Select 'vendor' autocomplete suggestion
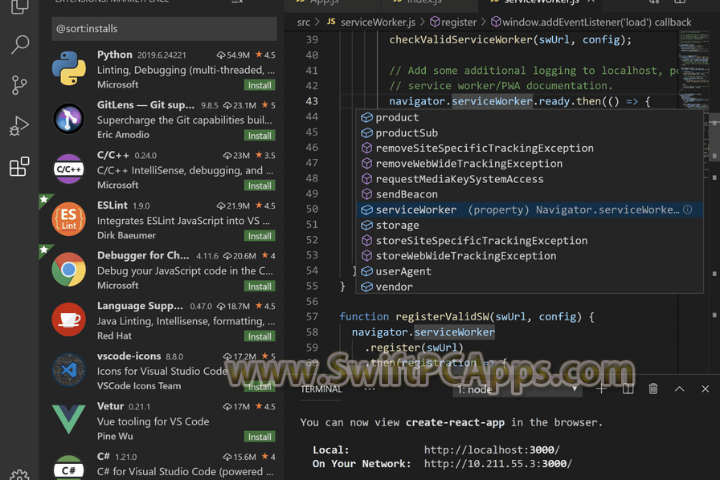This screenshot has height=480, width=720. [529, 287]
